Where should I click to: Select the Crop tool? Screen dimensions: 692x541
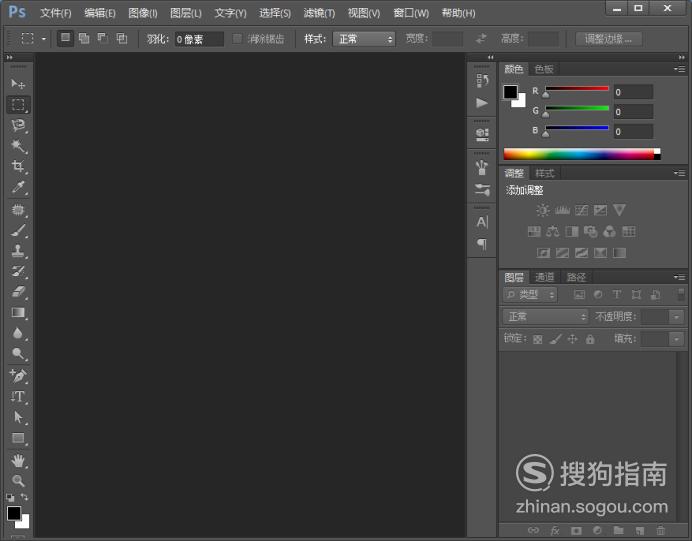pos(18,166)
